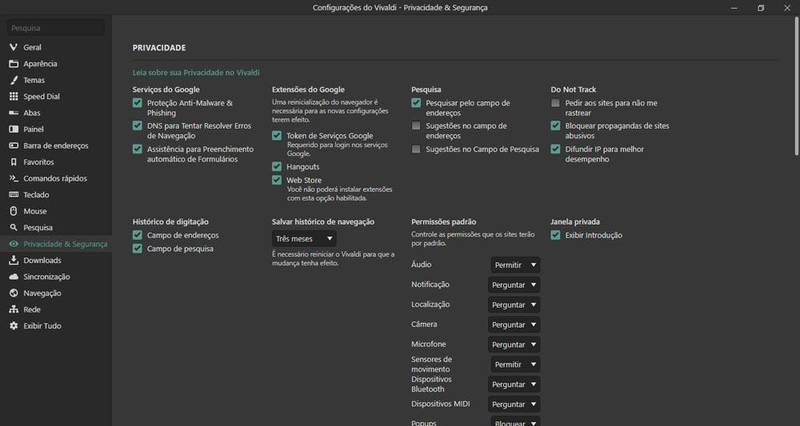Select Exibir Tudo in sidebar
Viewport: 800px width, 426px height.
[x=42, y=325]
